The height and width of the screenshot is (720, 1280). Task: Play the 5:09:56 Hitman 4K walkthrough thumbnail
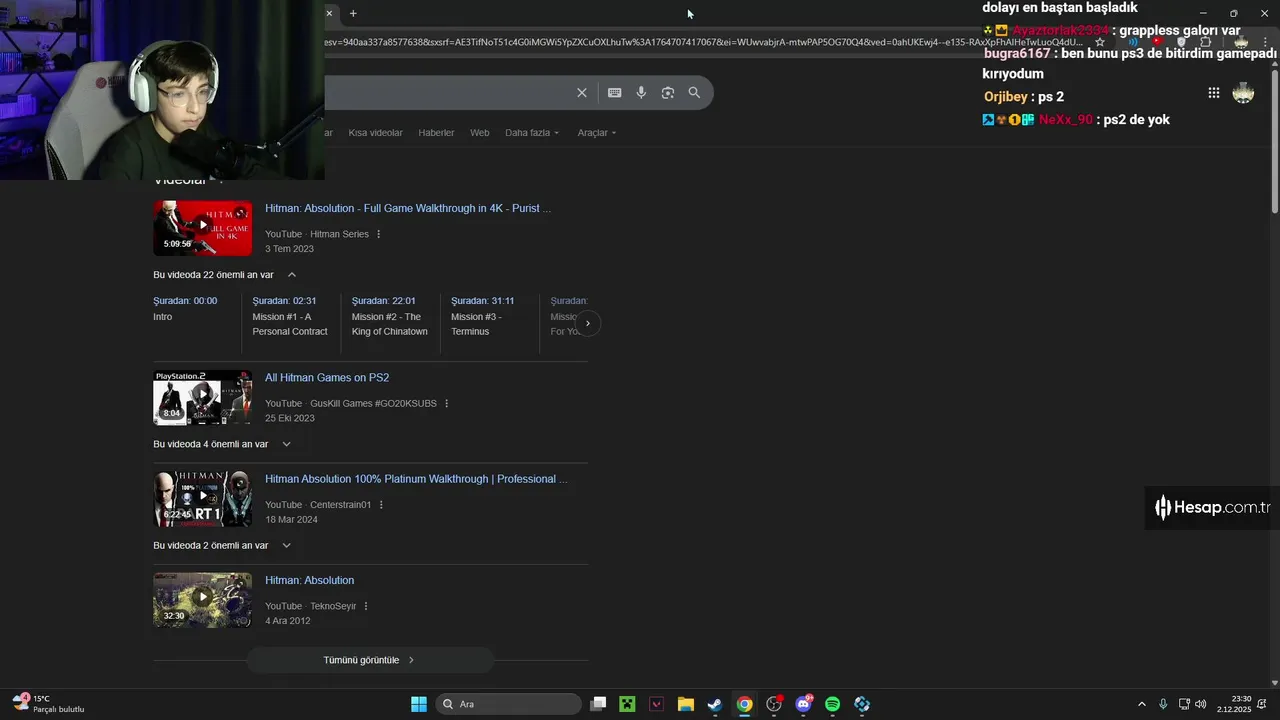point(203,228)
